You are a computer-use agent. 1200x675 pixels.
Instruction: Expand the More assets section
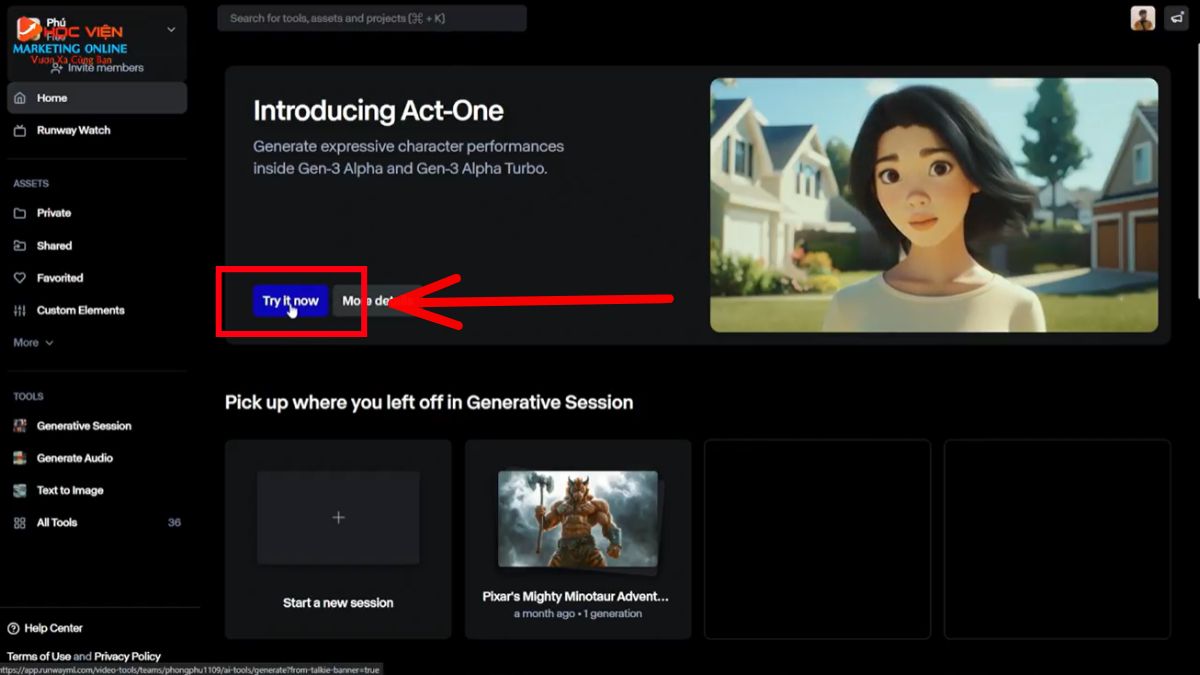coord(33,342)
